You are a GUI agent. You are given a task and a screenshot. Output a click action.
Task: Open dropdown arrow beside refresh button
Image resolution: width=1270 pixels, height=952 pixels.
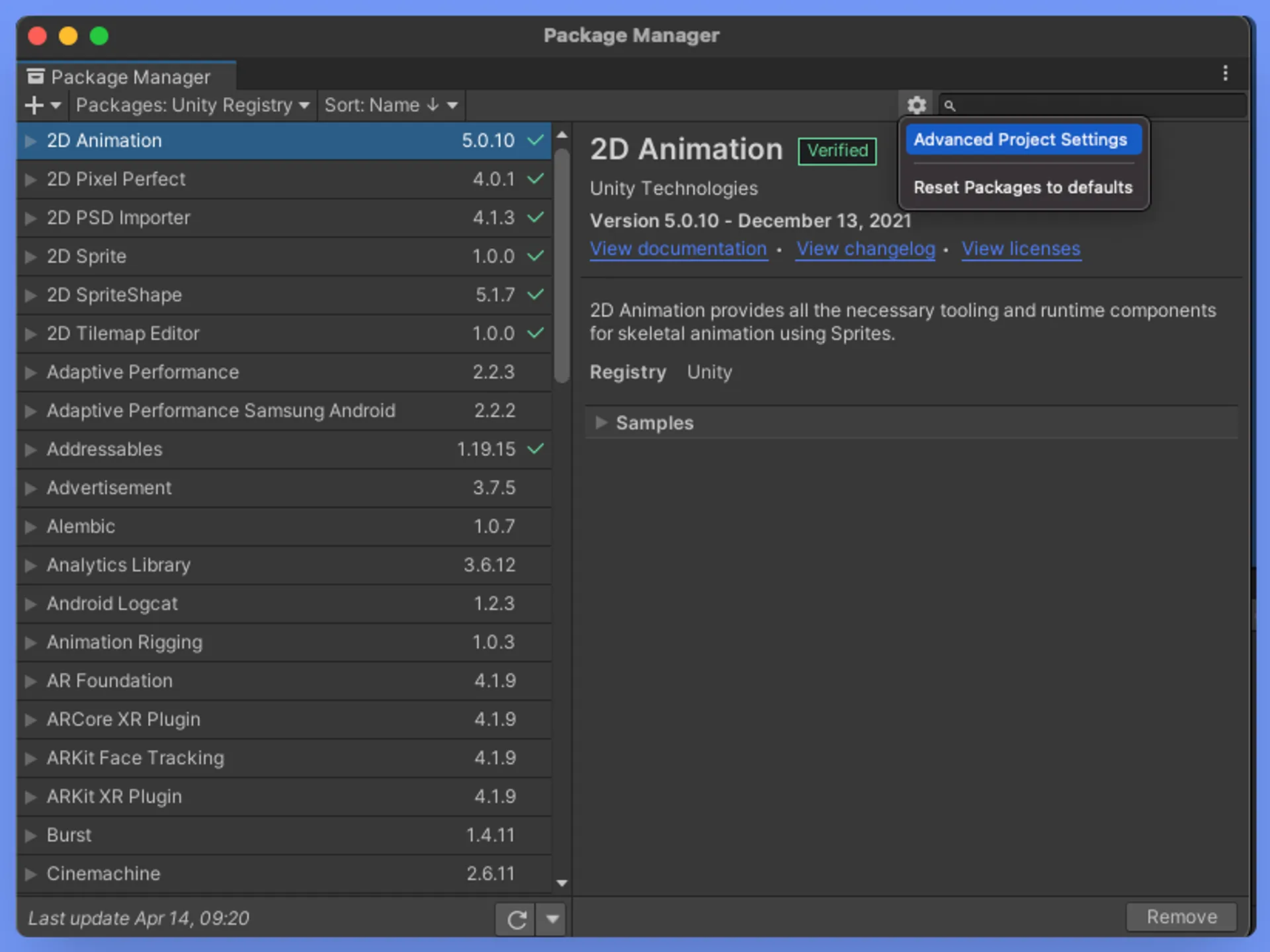tap(552, 919)
